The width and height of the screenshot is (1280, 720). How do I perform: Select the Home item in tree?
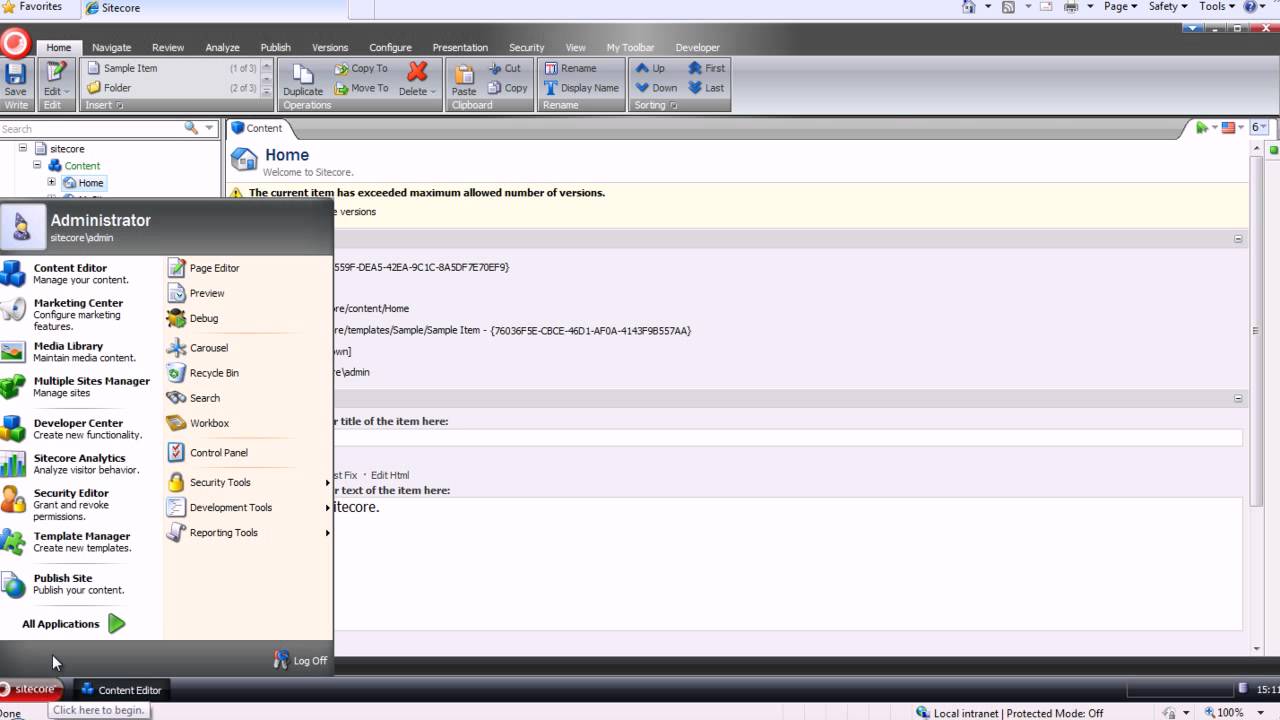pos(83,183)
